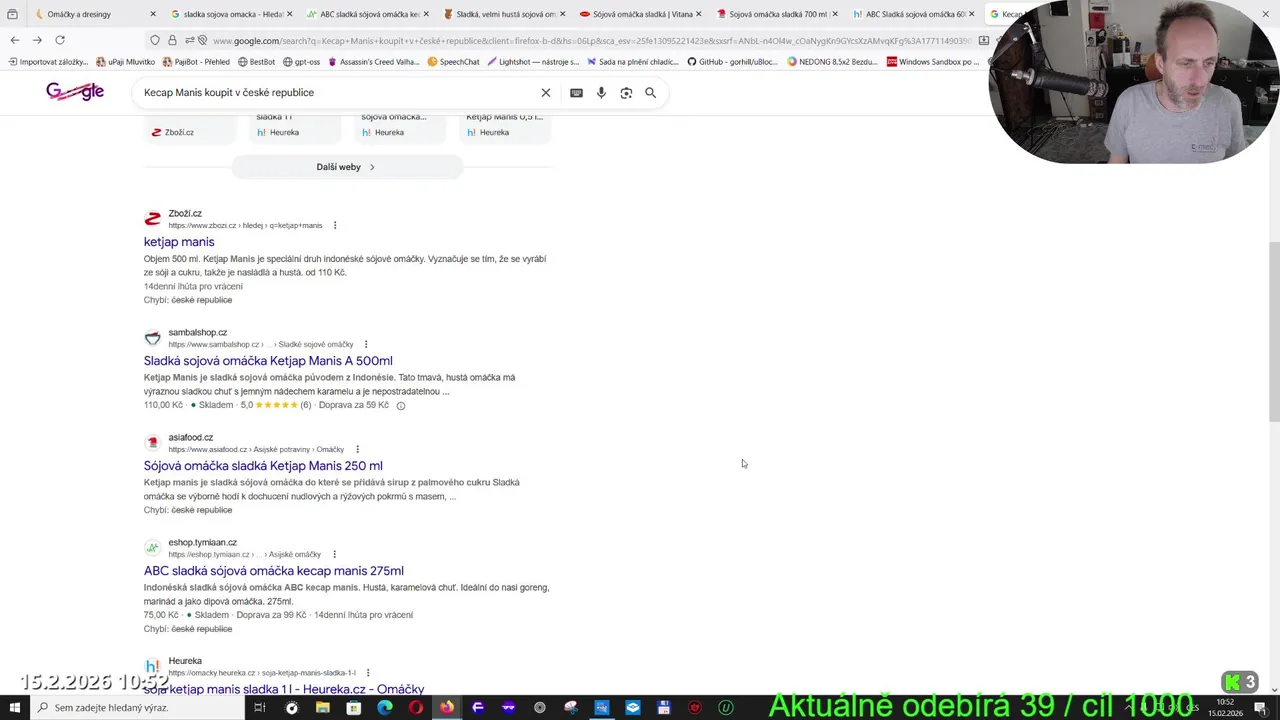Close the Omáčky a dresingy tab
The width and height of the screenshot is (1280, 720).
153,14
